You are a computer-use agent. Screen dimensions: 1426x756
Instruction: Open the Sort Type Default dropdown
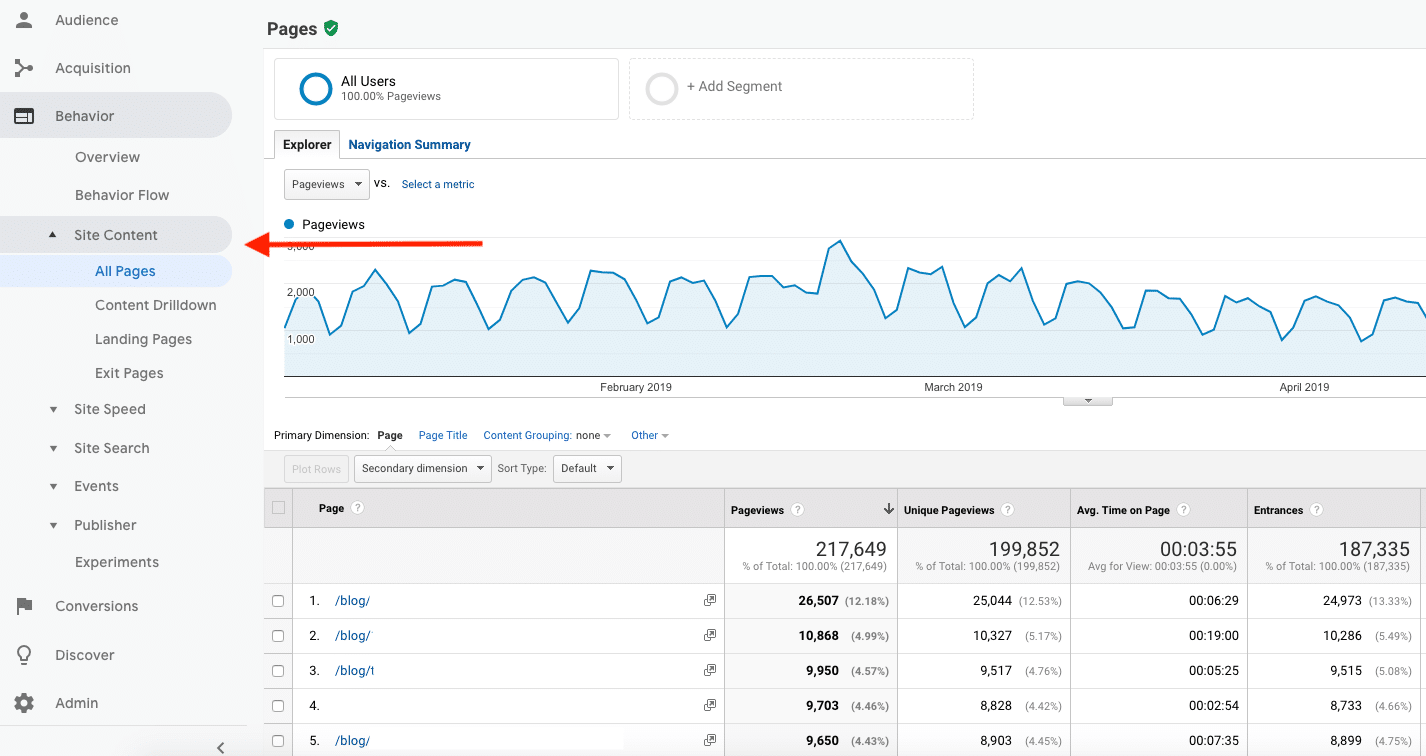click(x=587, y=468)
